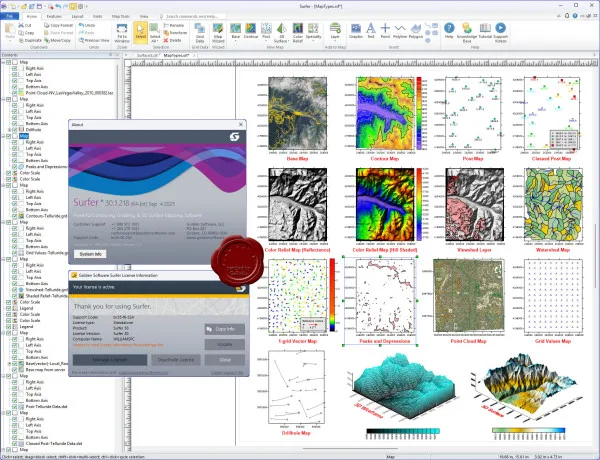Switch to Features ribbon tab
The image size is (600, 460).
tap(54, 16)
